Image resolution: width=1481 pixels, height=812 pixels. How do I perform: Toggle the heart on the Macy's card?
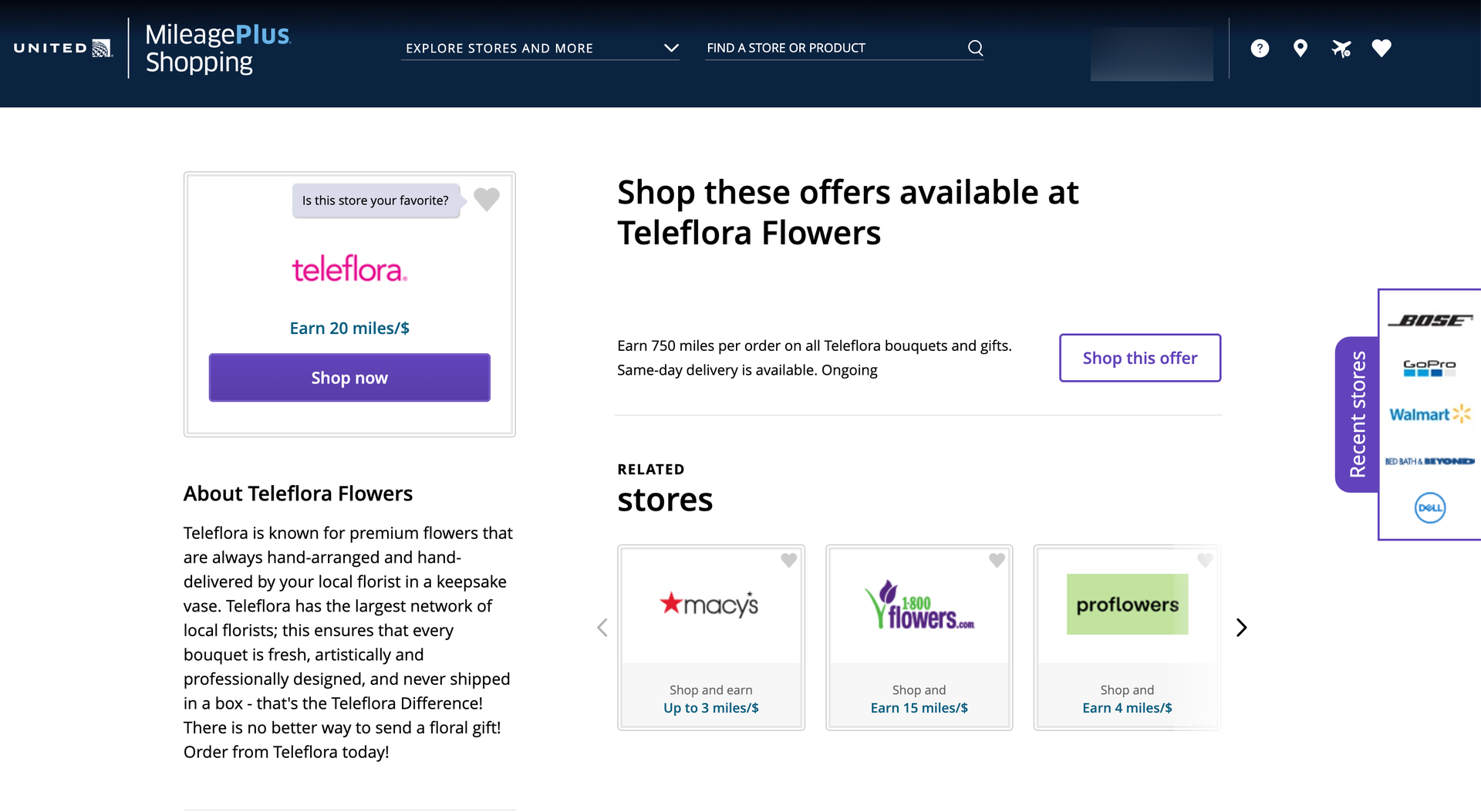pos(788,561)
